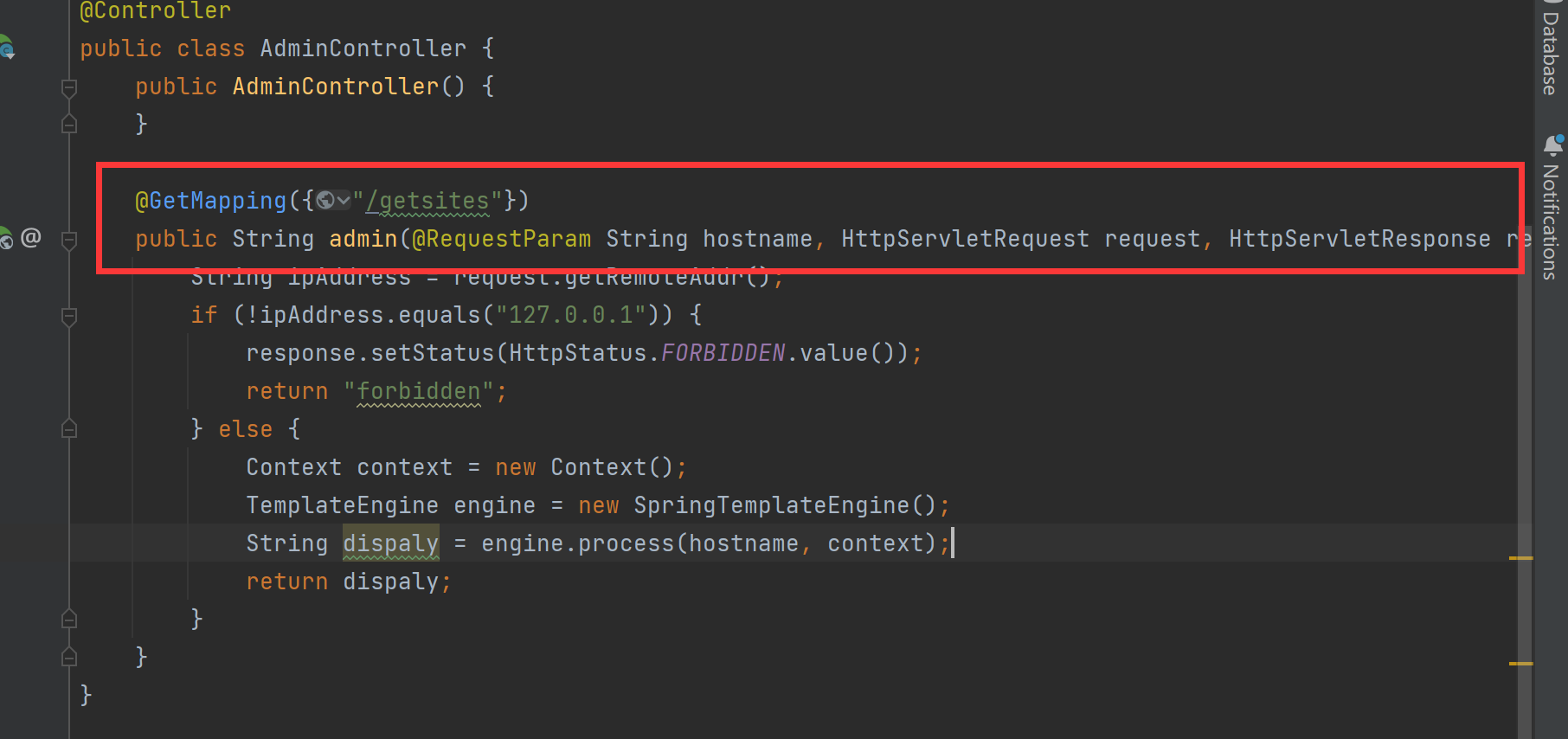This screenshot has height=739, width=1568.
Task: Jump to the upper yellow warning stripe marker
Action: tap(1520, 558)
